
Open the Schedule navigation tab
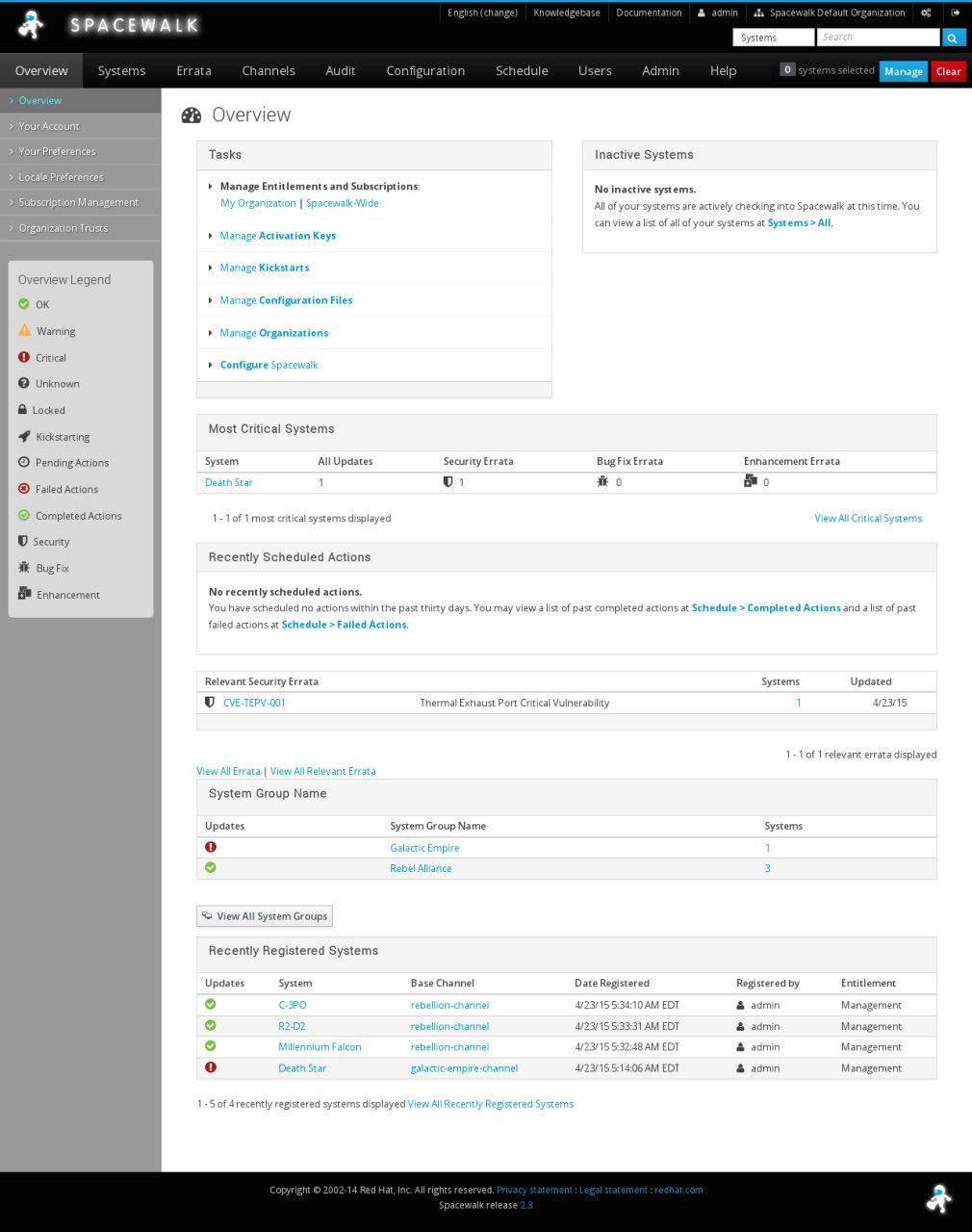522,70
